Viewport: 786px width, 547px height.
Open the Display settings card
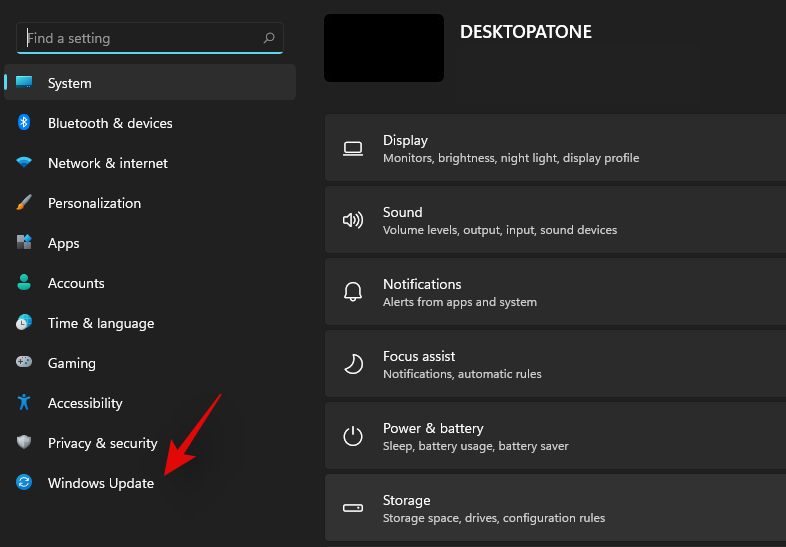click(555, 148)
